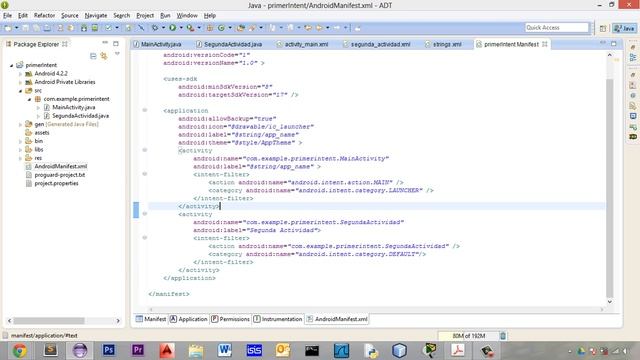Open Premiere Pro from the taskbar
Screen dimensions: 640x360
point(138,351)
